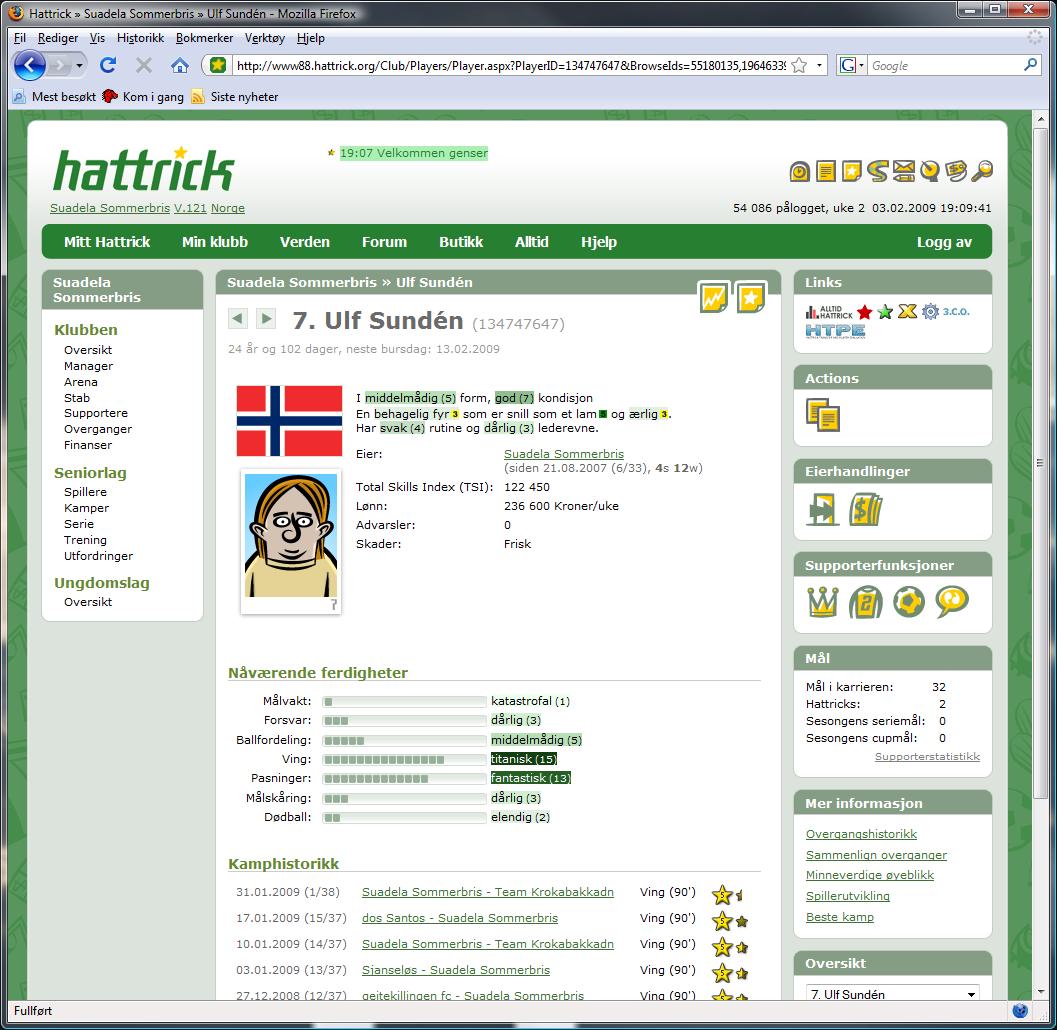
Task: Click the Firefox home button
Action: tap(179, 65)
